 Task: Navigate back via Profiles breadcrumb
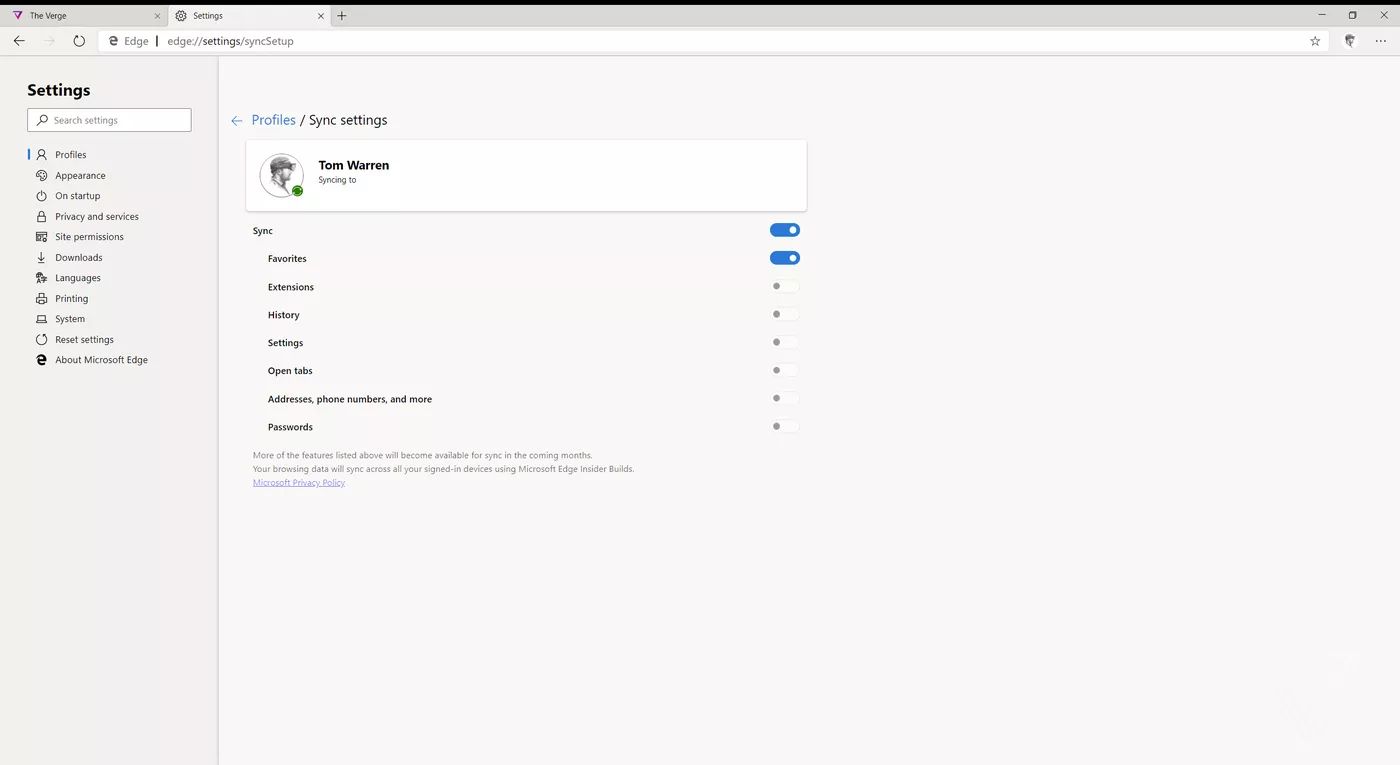(273, 119)
